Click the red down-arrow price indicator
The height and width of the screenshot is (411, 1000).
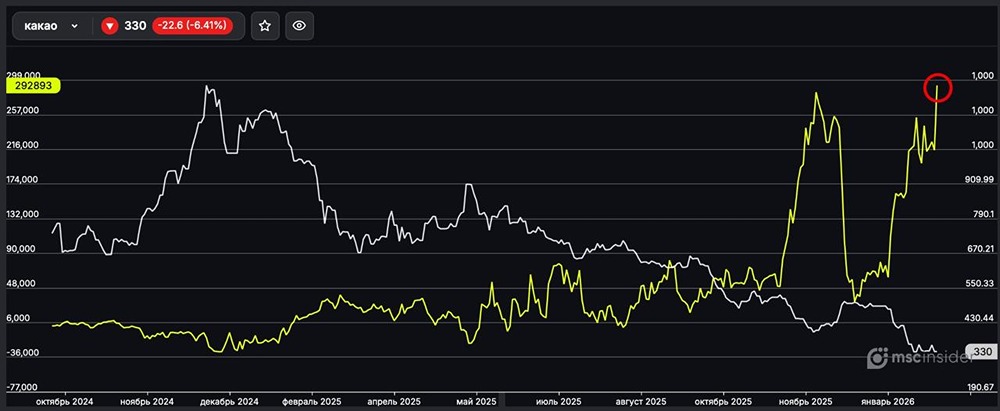(110, 27)
